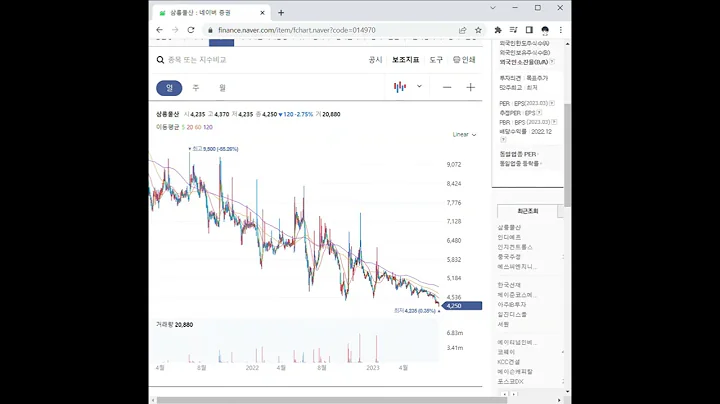Toggle the 60-day moving average line
The width and height of the screenshot is (720, 404).
tap(198, 127)
